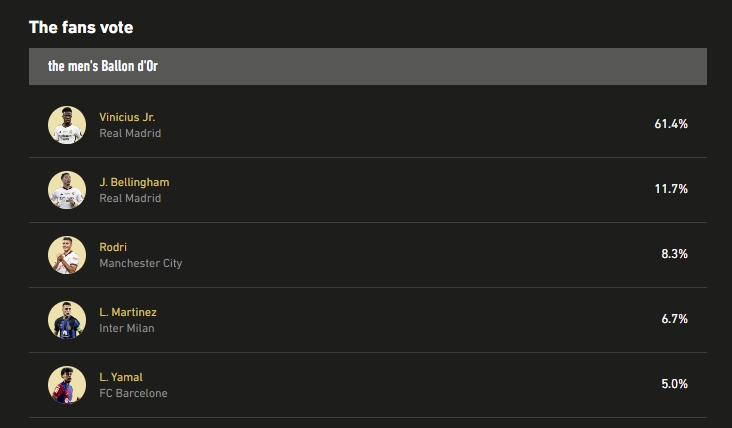Viewport: 732px width, 428px height.
Task: Click Vinicius Jr.'s 61.4% vote share
Action: pyautogui.click(x=671, y=124)
